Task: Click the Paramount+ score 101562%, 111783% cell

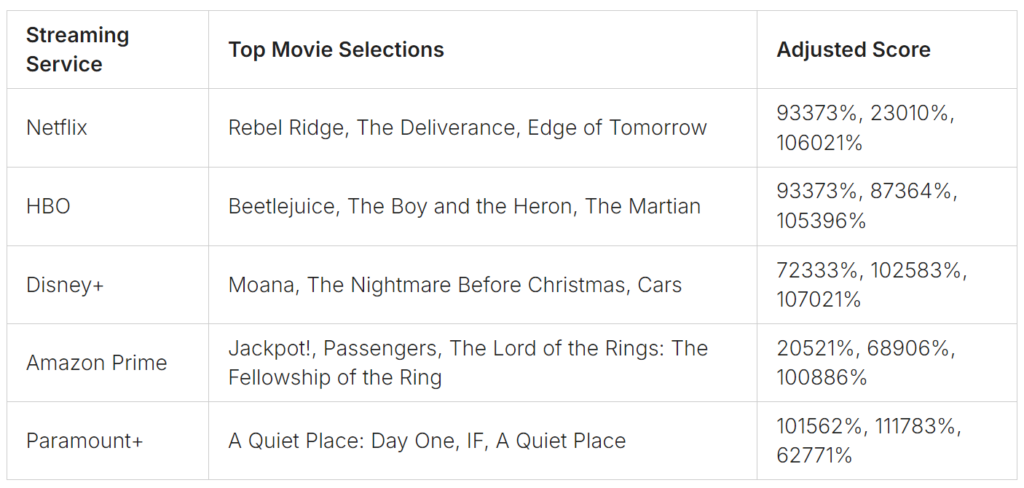Action: (x=887, y=441)
